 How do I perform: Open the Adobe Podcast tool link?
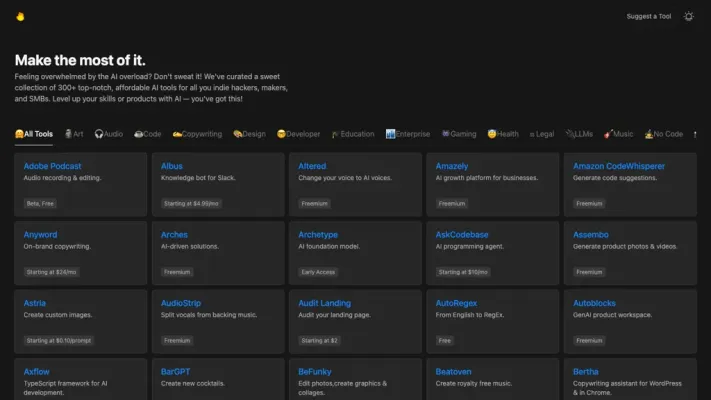point(52,166)
